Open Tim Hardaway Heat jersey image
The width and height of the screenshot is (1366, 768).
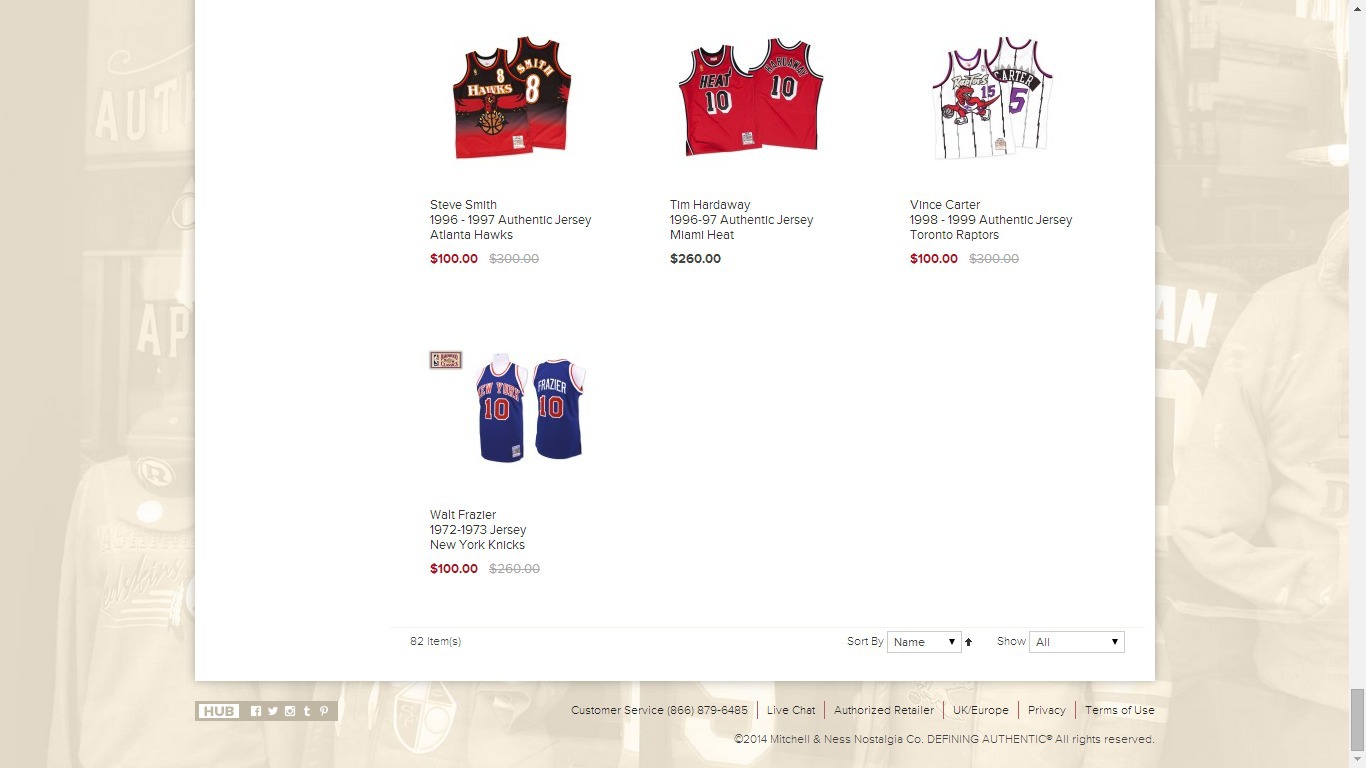point(750,98)
